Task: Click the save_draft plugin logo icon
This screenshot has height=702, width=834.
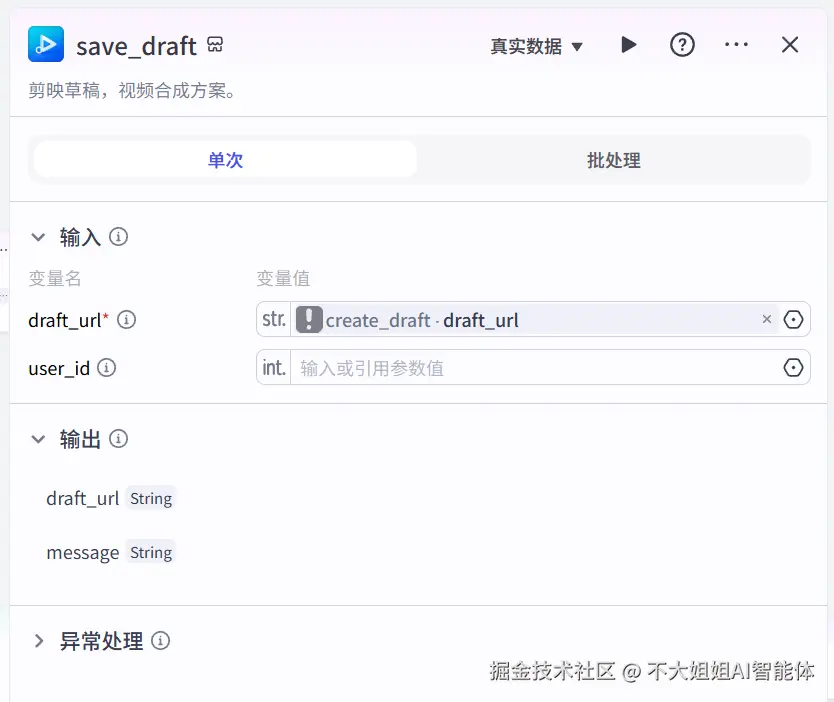Action: [x=46, y=44]
